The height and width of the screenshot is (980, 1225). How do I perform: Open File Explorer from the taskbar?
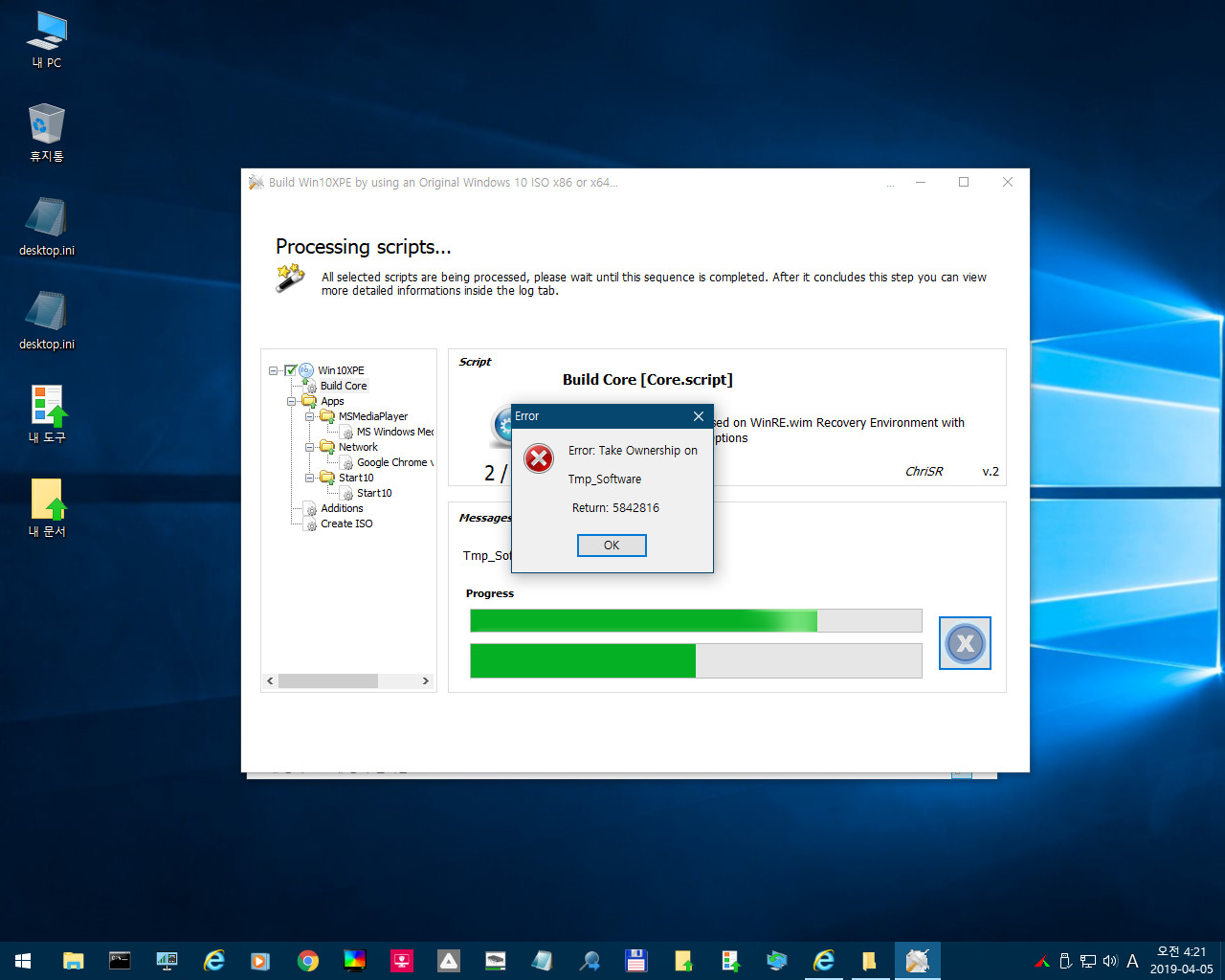73,961
